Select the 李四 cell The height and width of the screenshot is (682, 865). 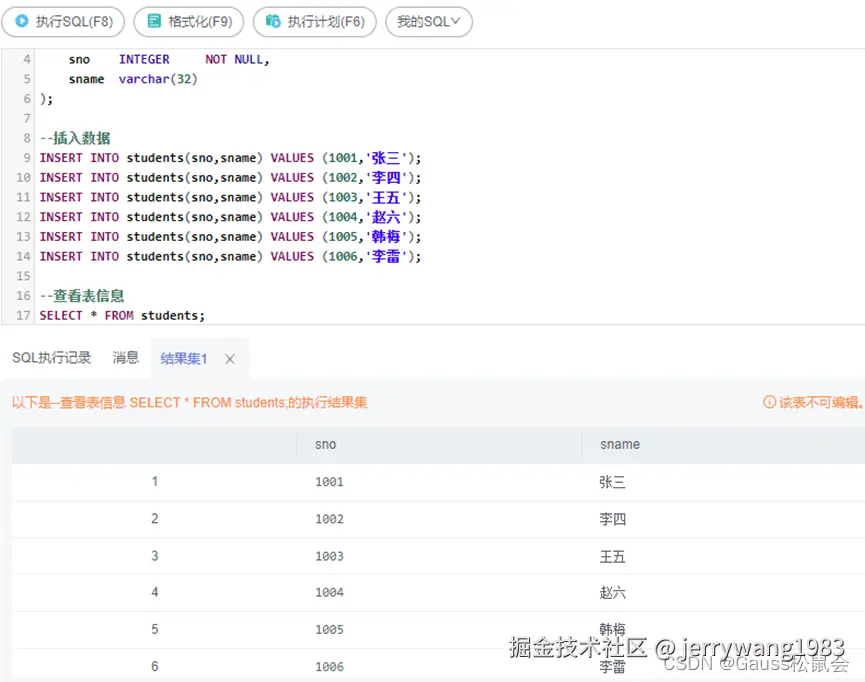point(612,519)
